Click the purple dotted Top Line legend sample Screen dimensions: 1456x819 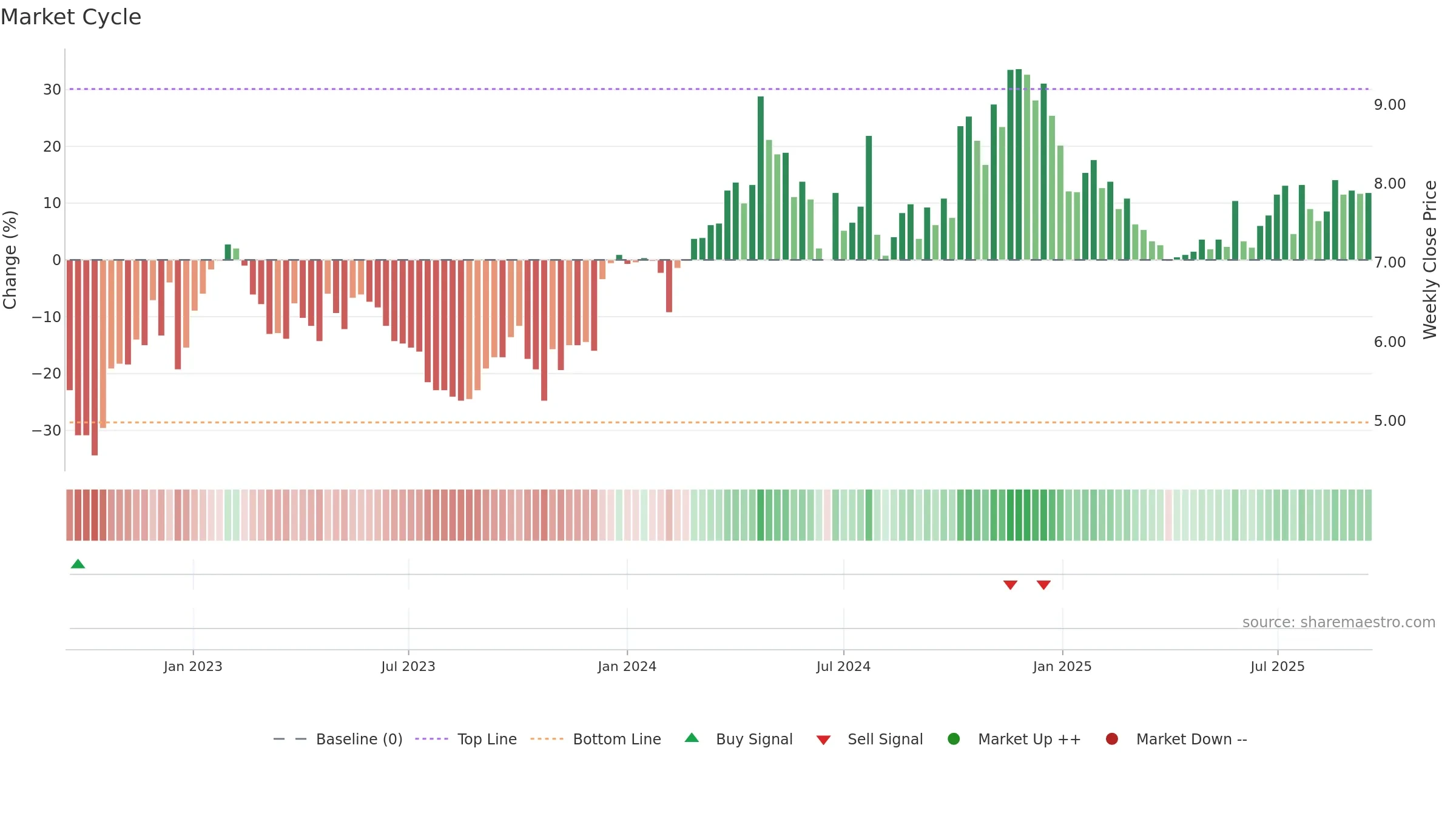pyautogui.click(x=431, y=739)
